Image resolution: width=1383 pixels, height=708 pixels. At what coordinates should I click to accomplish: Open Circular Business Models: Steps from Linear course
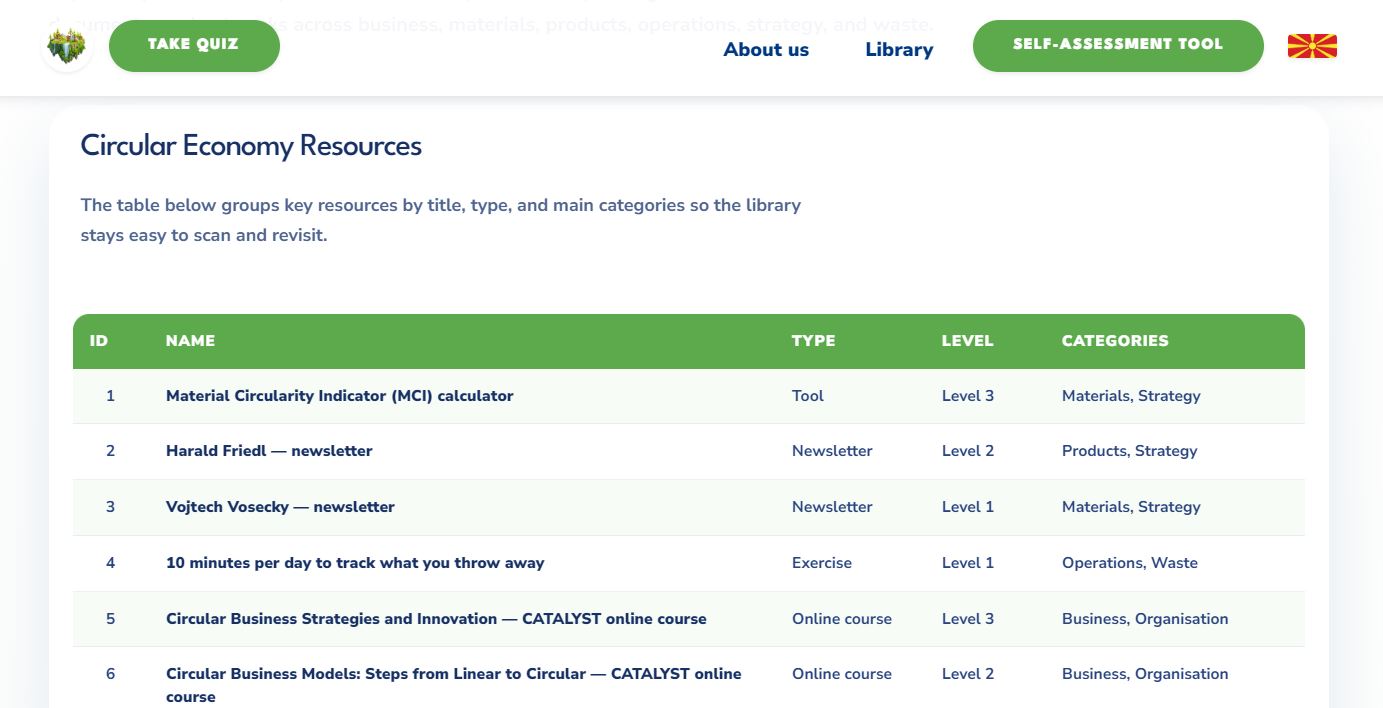(x=454, y=685)
